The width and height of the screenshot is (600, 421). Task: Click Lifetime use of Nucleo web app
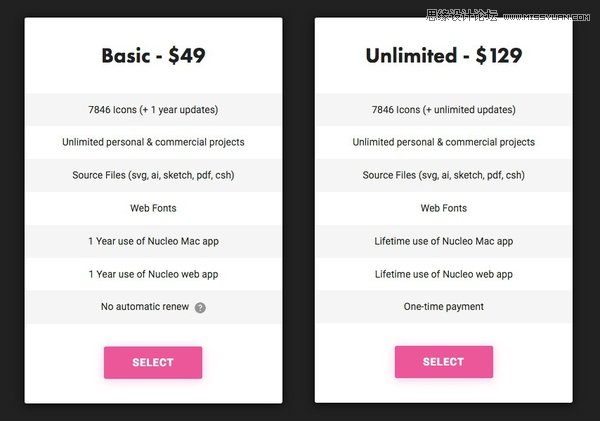[444, 274]
